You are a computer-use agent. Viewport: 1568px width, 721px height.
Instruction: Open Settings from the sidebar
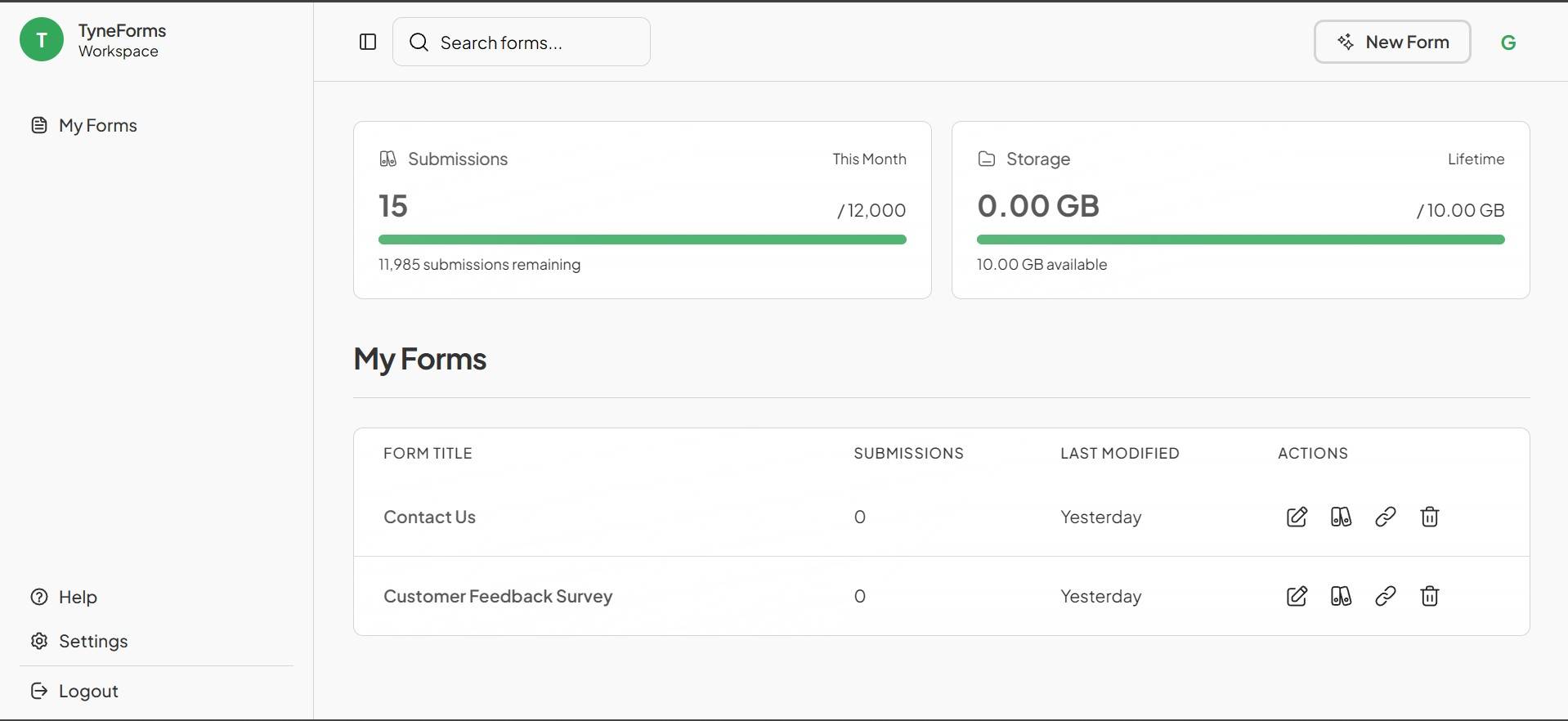tap(92, 641)
